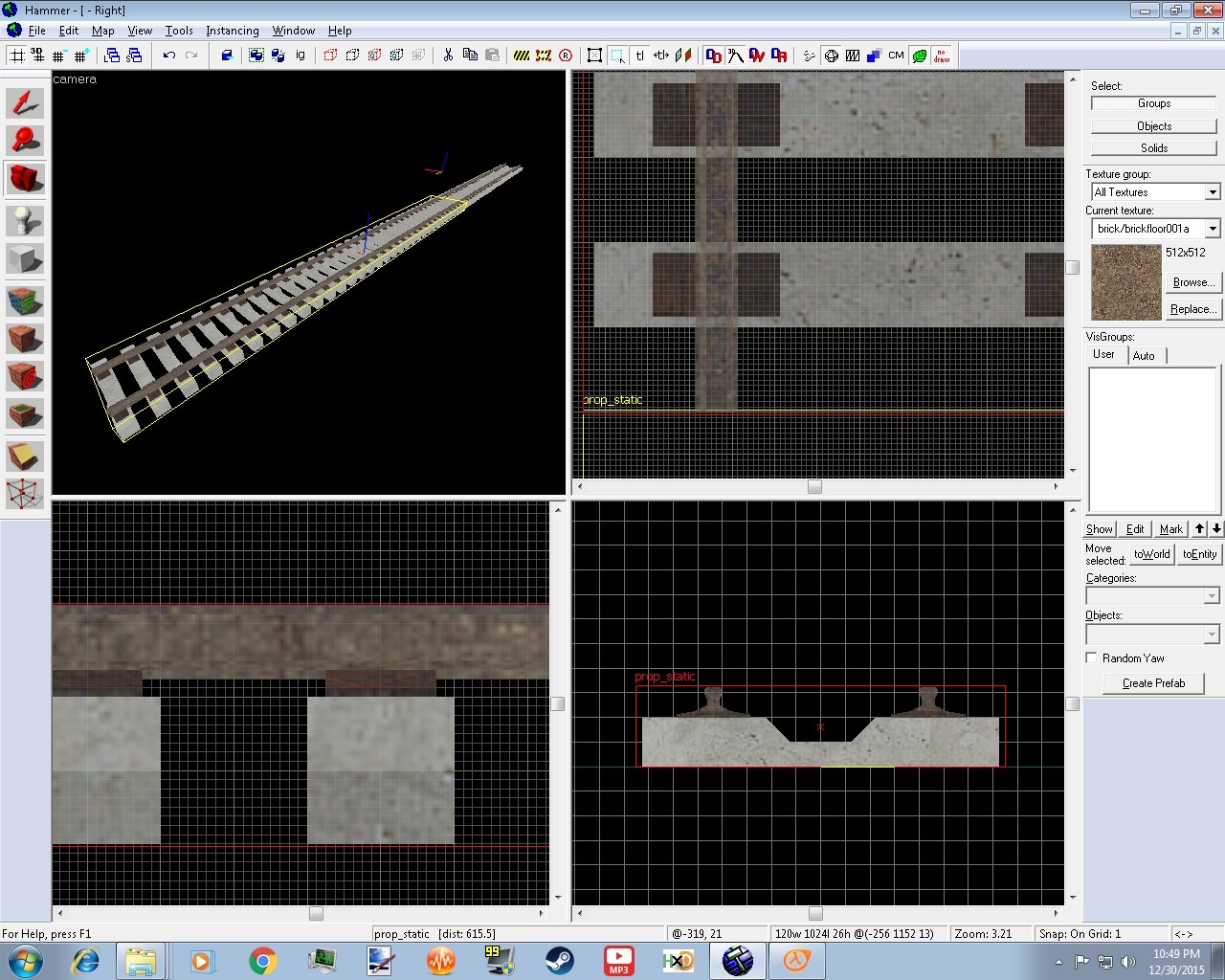Choose the Apply Overlays tool
The image size is (1225, 980).
click(25, 414)
